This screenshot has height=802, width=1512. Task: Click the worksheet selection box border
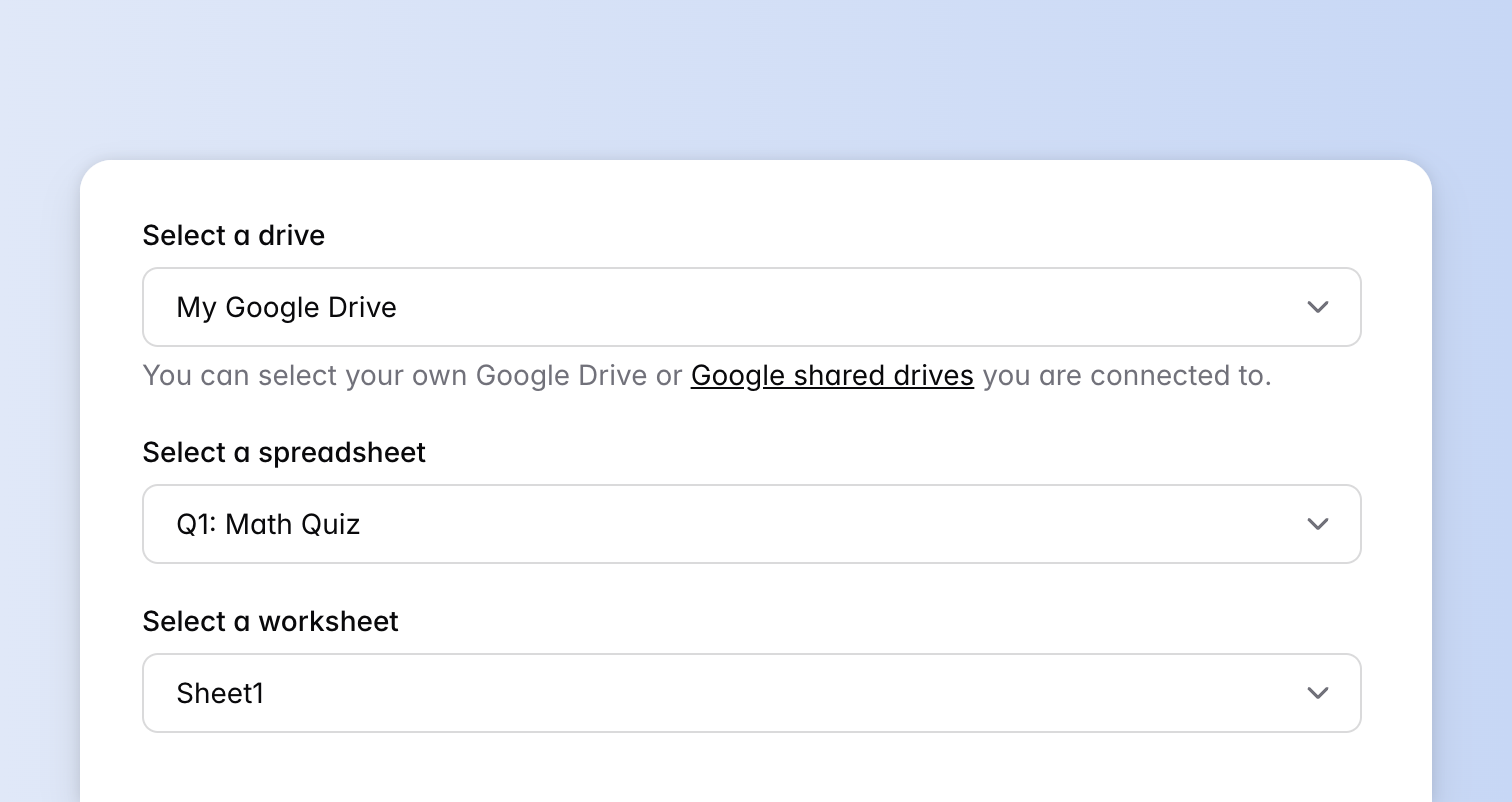pyautogui.click(x=752, y=658)
